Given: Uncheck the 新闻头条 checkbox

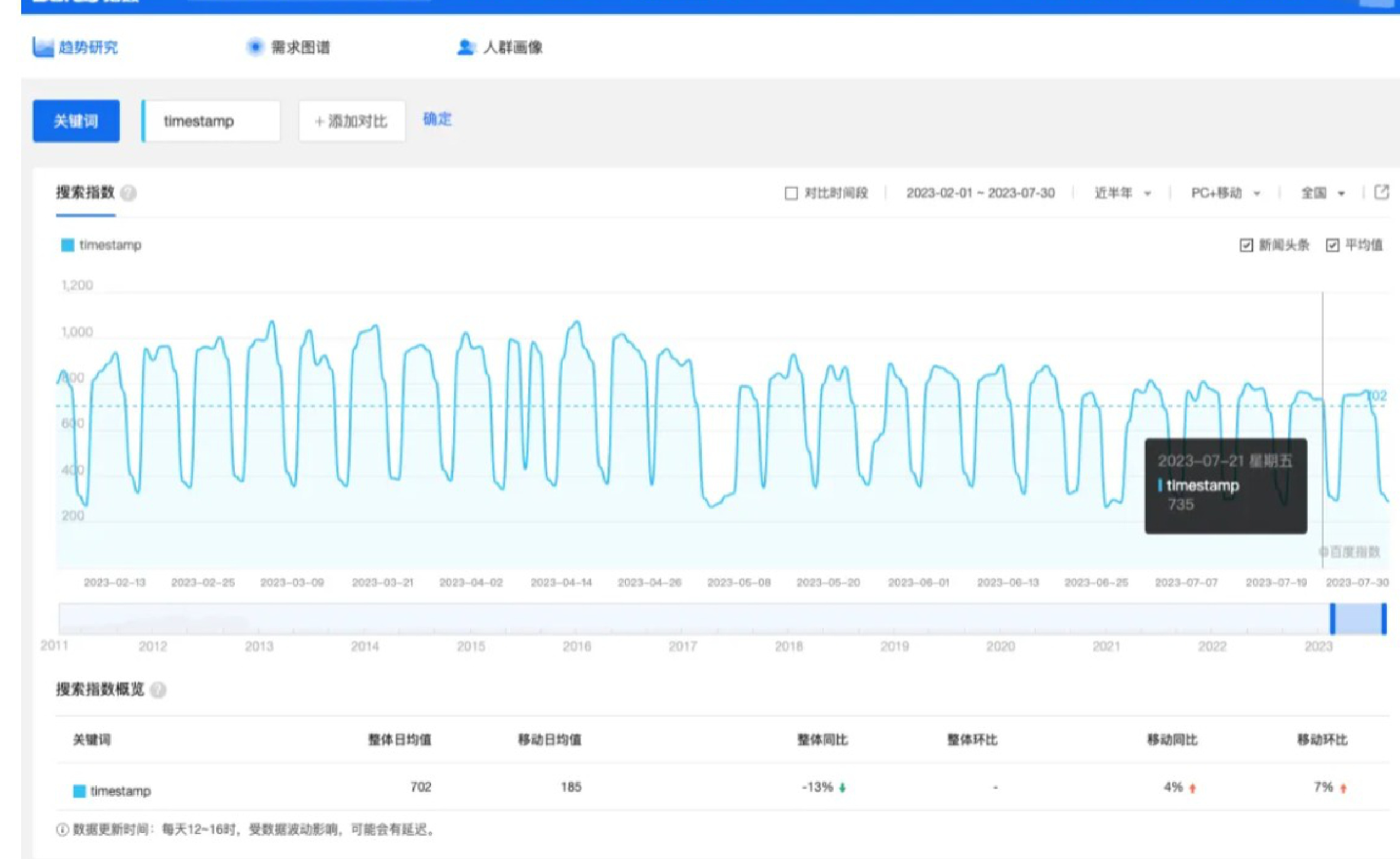Looking at the screenshot, I should pos(1246,246).
